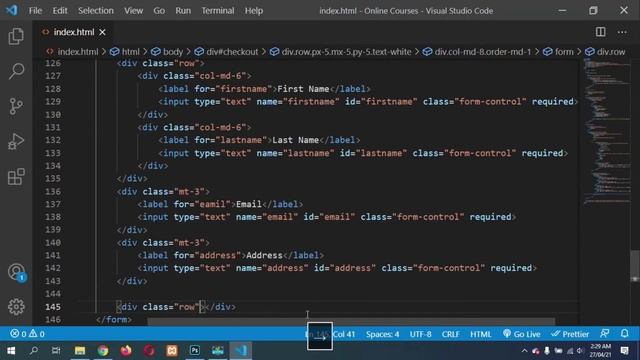Open the Run and Debug view
Viewport: 640px width, 360px height.
click(x=16, y=142)
